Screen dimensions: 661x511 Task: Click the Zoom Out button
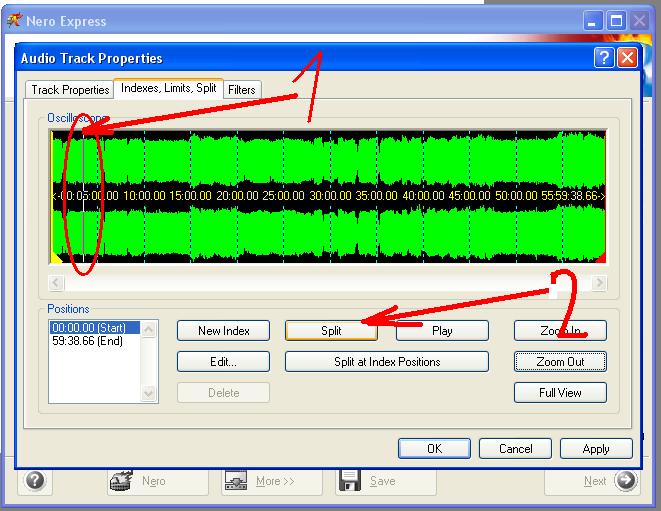(x=560, y=362)
